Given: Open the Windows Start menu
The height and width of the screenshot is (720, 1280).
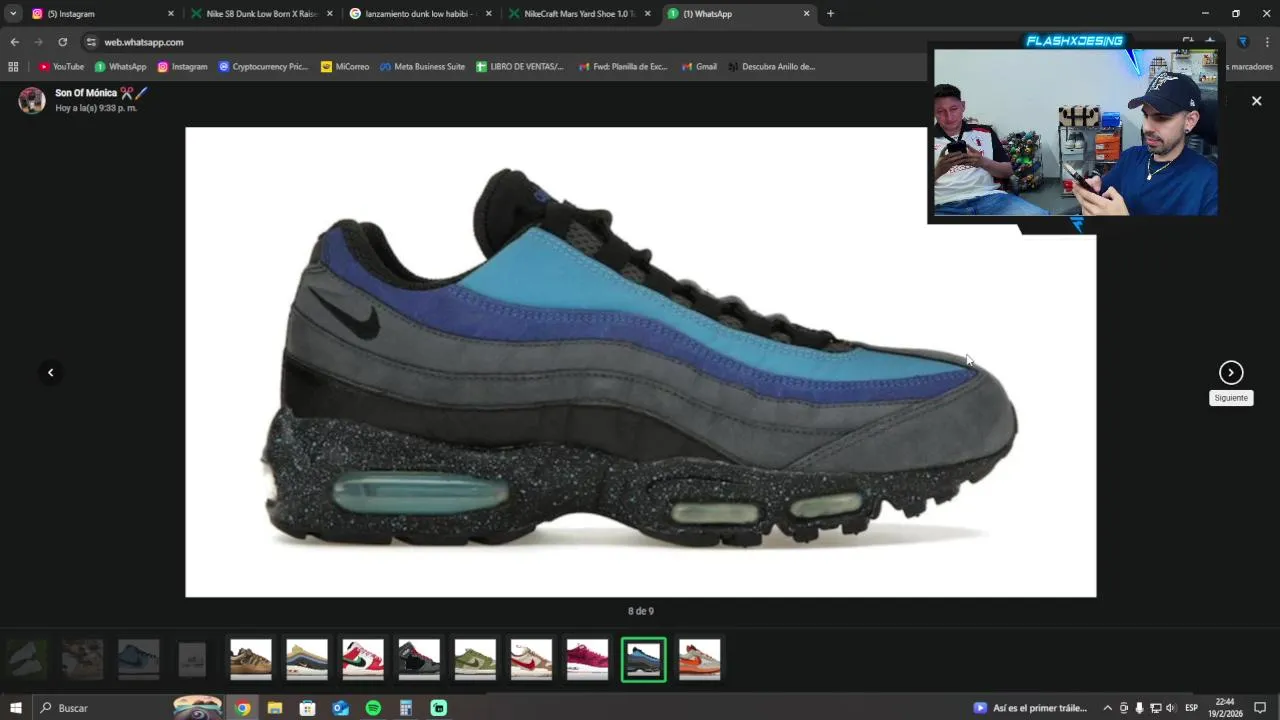Looking at the screenshot, I should pos(16,708).
